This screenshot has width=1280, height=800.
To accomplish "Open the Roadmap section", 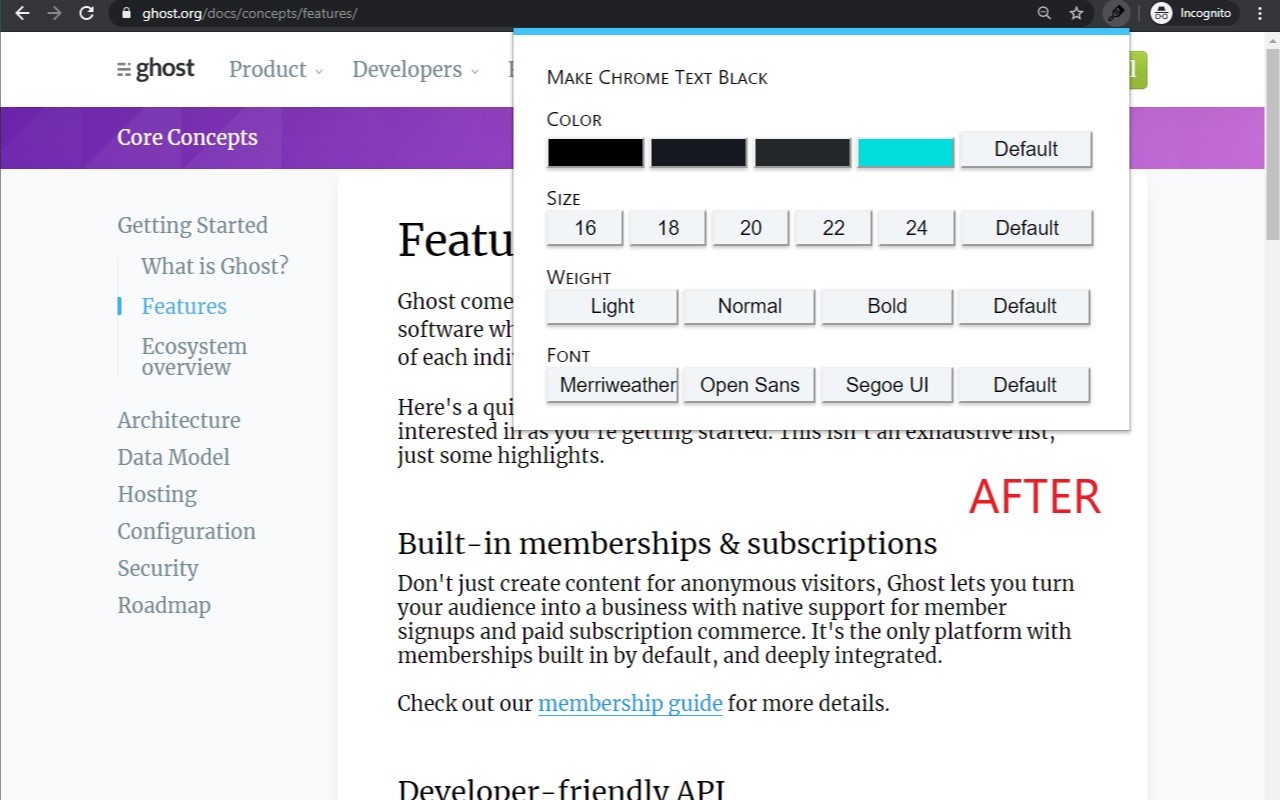I will (x=164, y=605).
